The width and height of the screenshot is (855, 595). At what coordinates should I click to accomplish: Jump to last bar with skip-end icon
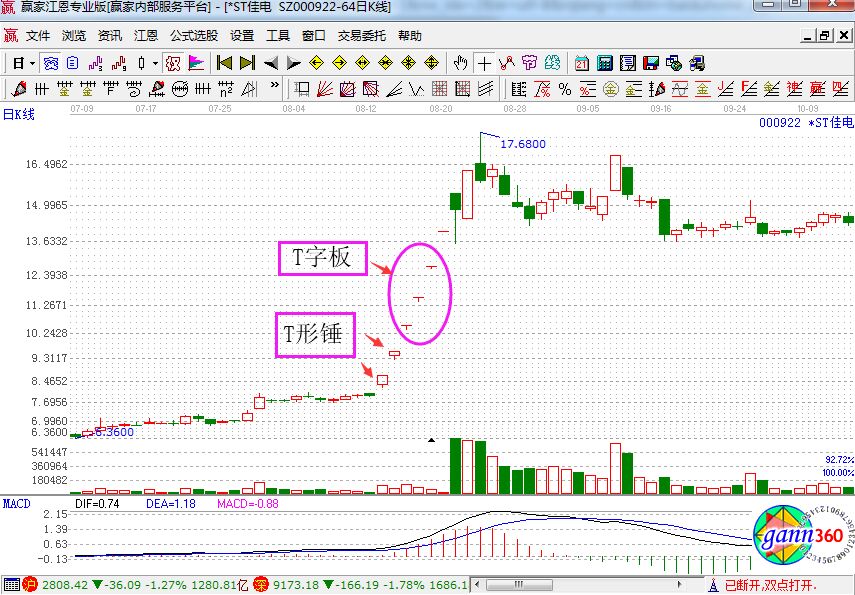(x=247, y=63)
